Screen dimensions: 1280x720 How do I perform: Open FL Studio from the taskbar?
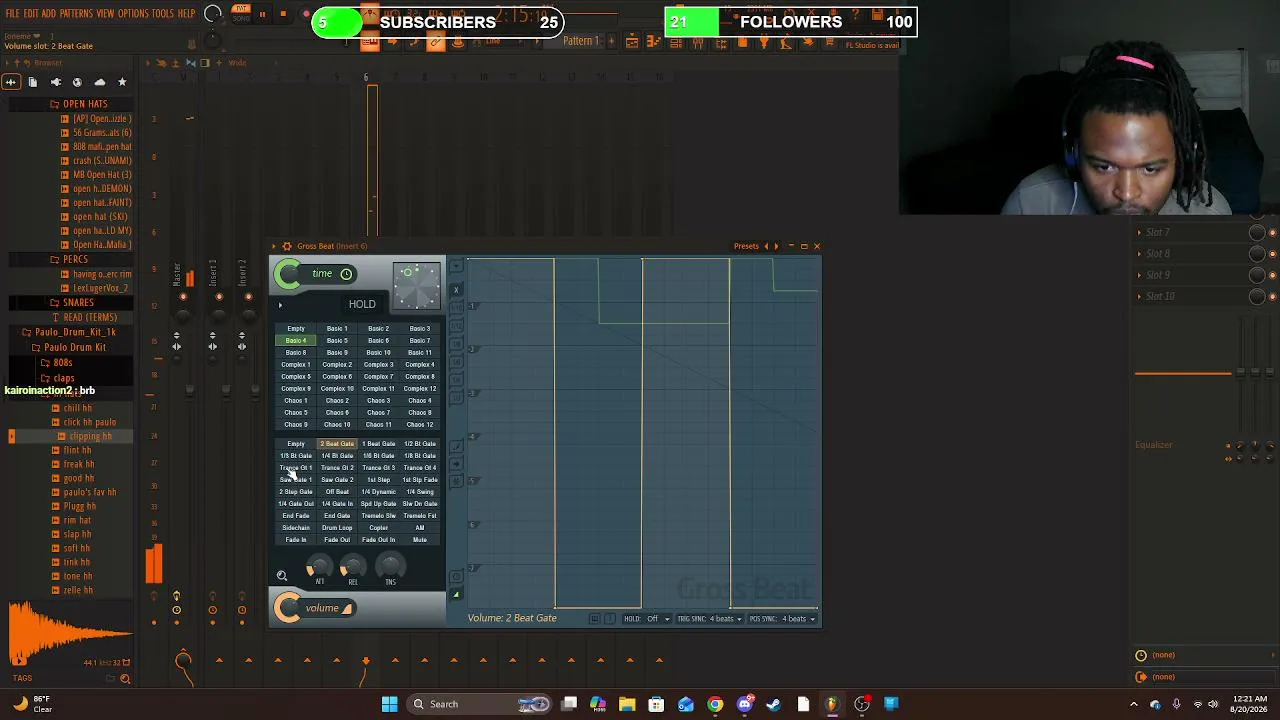point(832,704)
